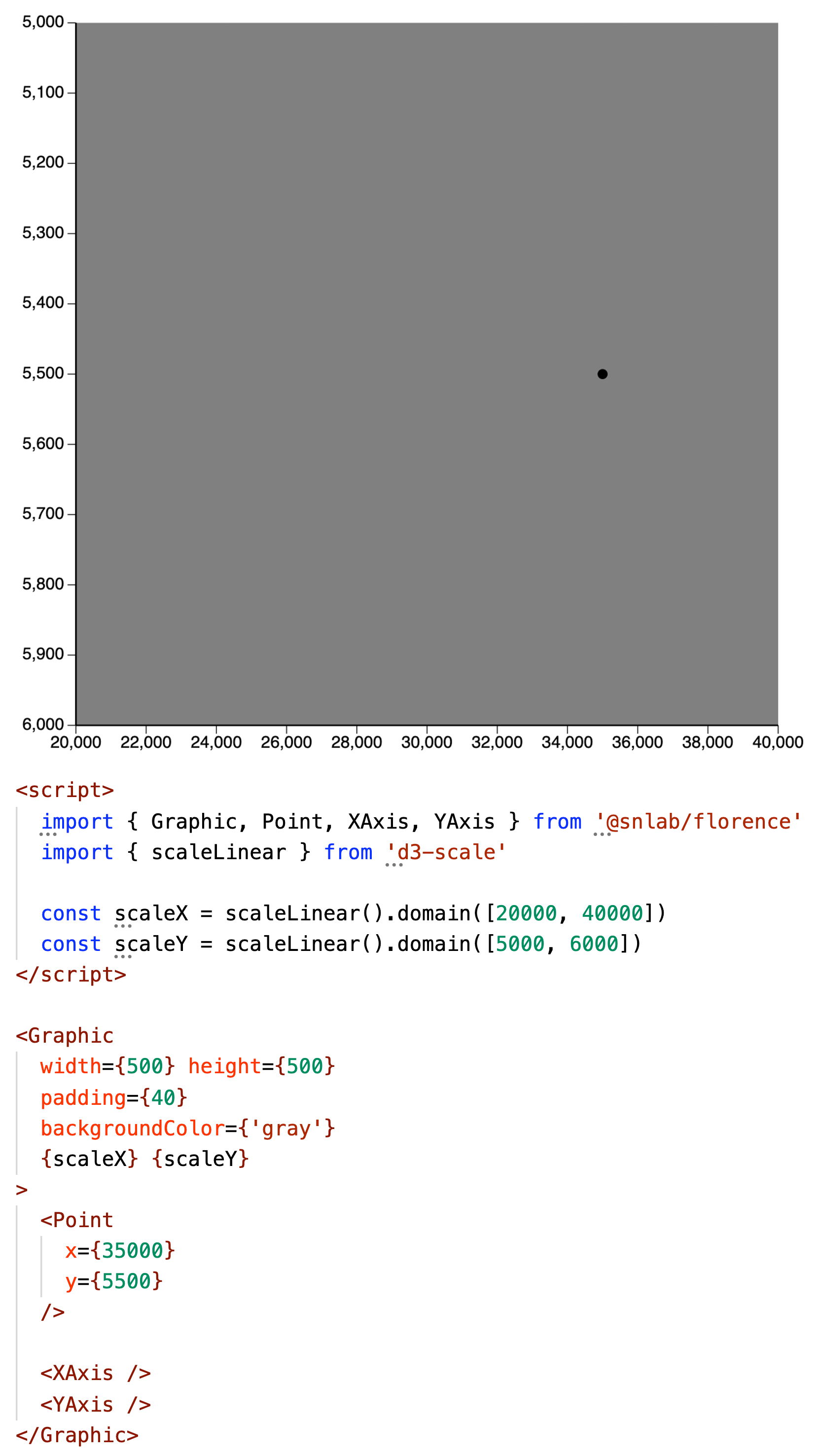Select the 26,000 x-axis tick label
This screenshot has height=1456, width=820.
286,742
